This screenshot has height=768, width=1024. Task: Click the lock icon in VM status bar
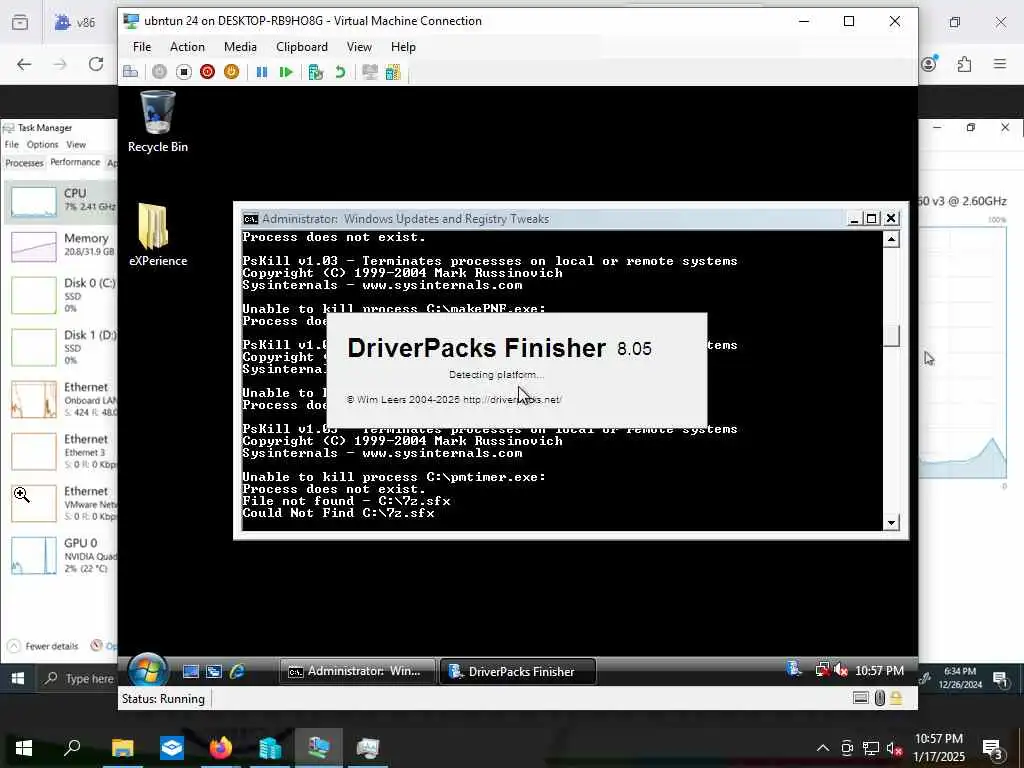tap(896, 698)
